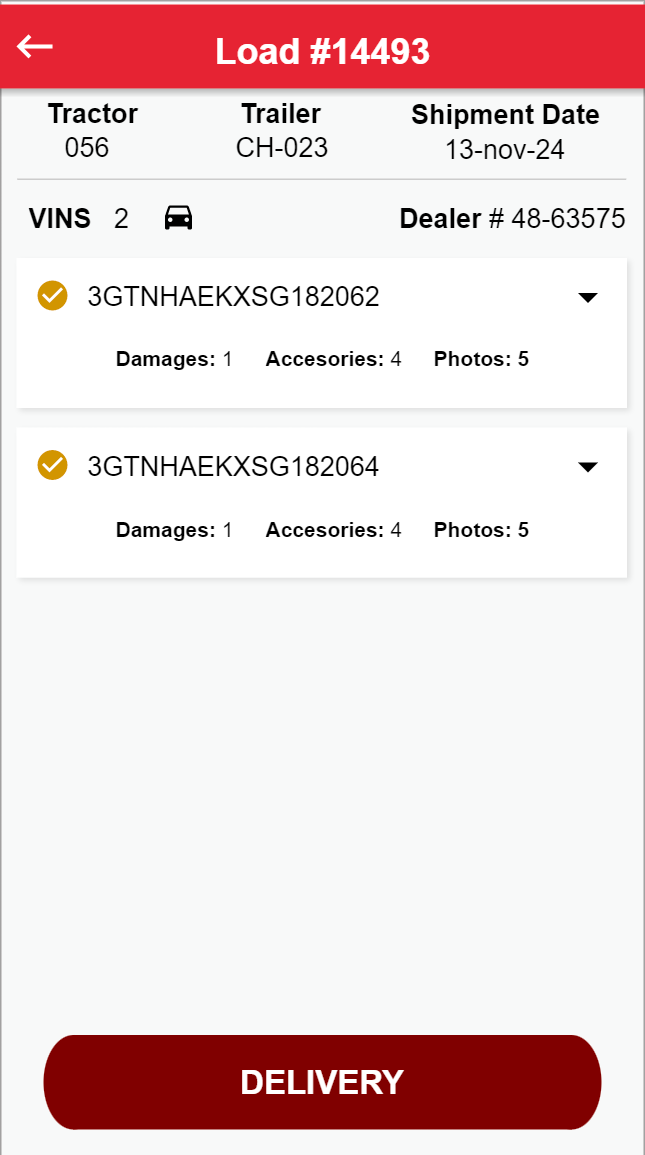Toggle checkmark for VIN ending 182062

click(x=52, y=296)
